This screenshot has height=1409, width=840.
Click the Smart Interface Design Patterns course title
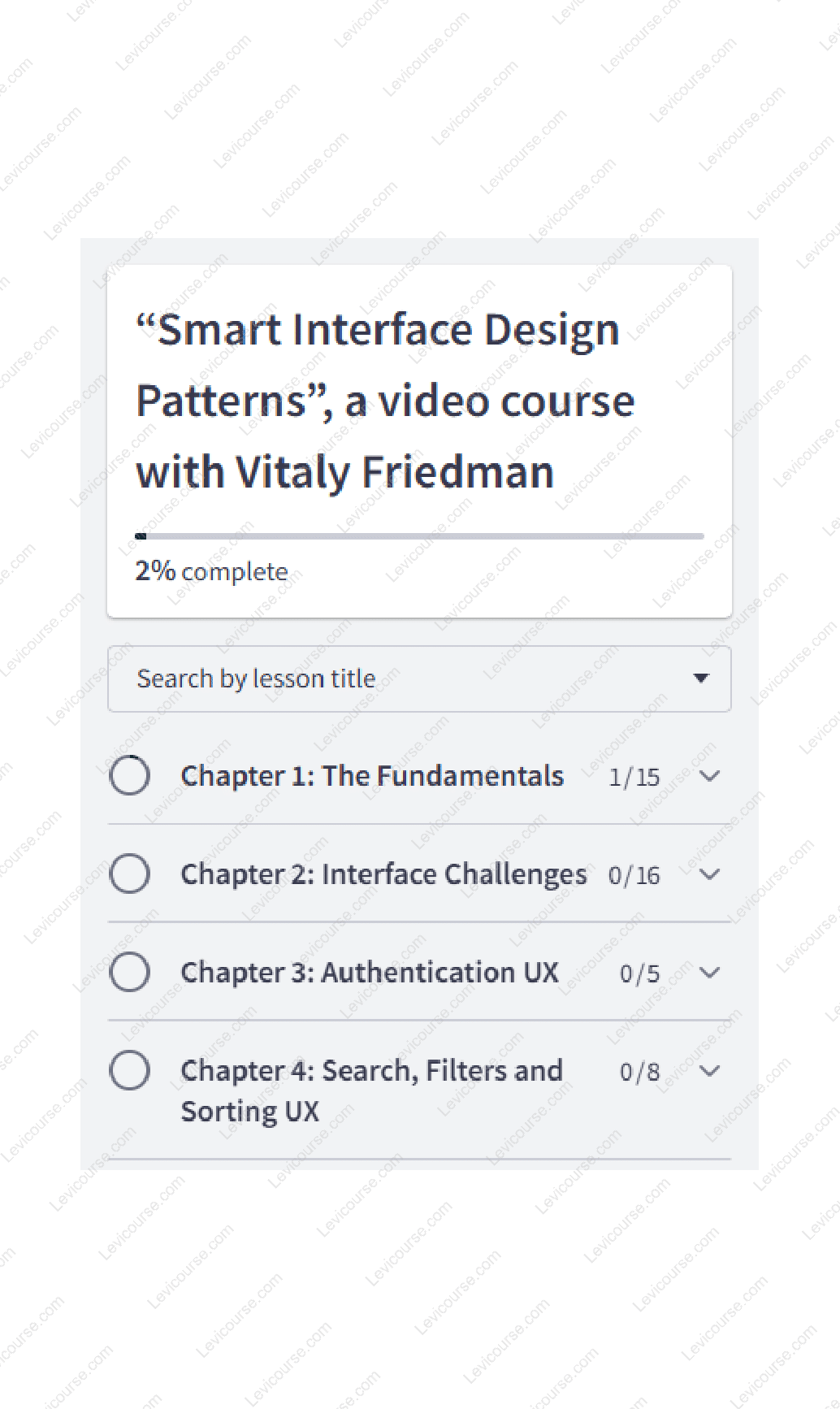coord(385,401)
